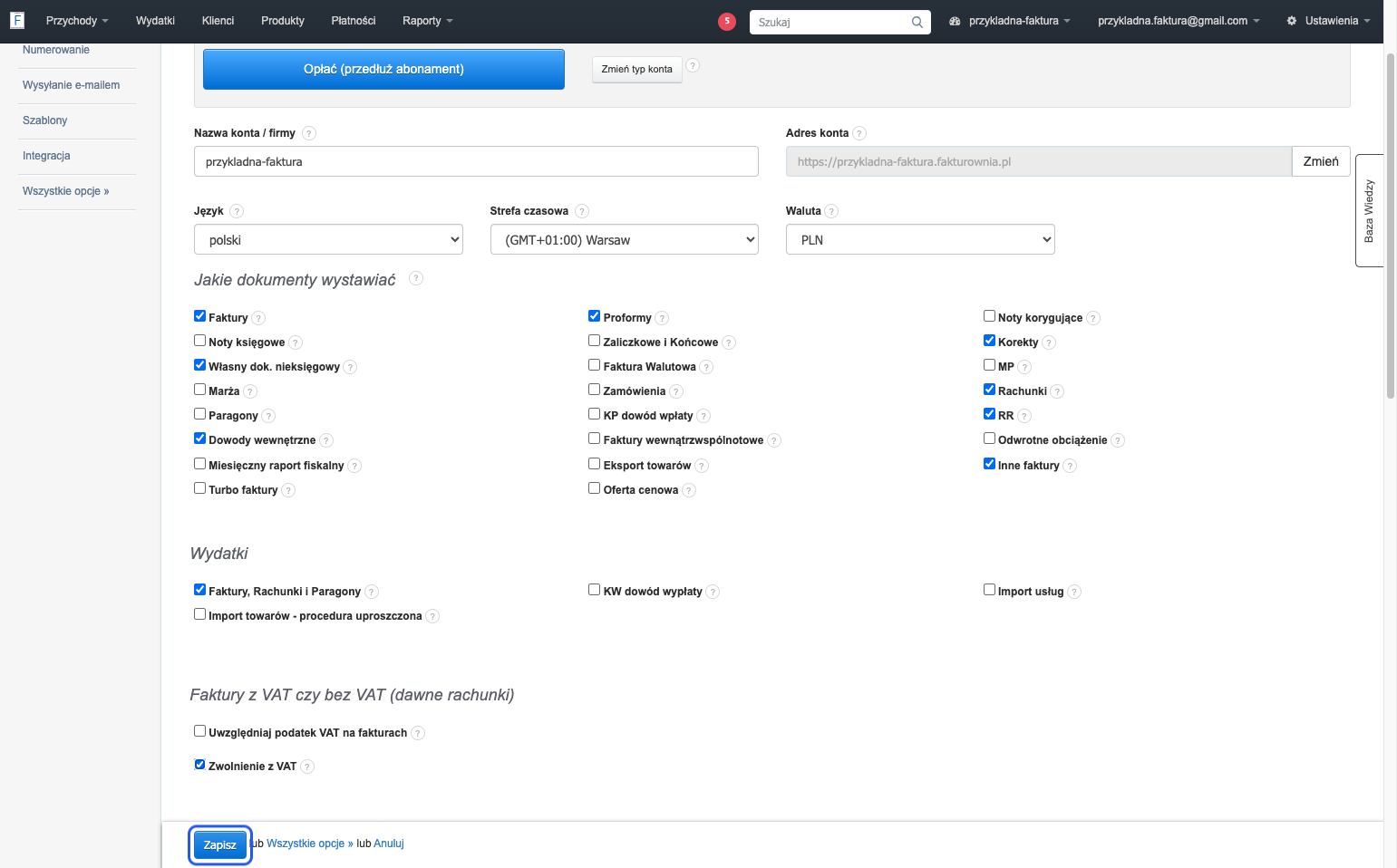Open the Ustawienia settings dropdown
Viewport: 1397px width, 868px height.
[1329, 21]
